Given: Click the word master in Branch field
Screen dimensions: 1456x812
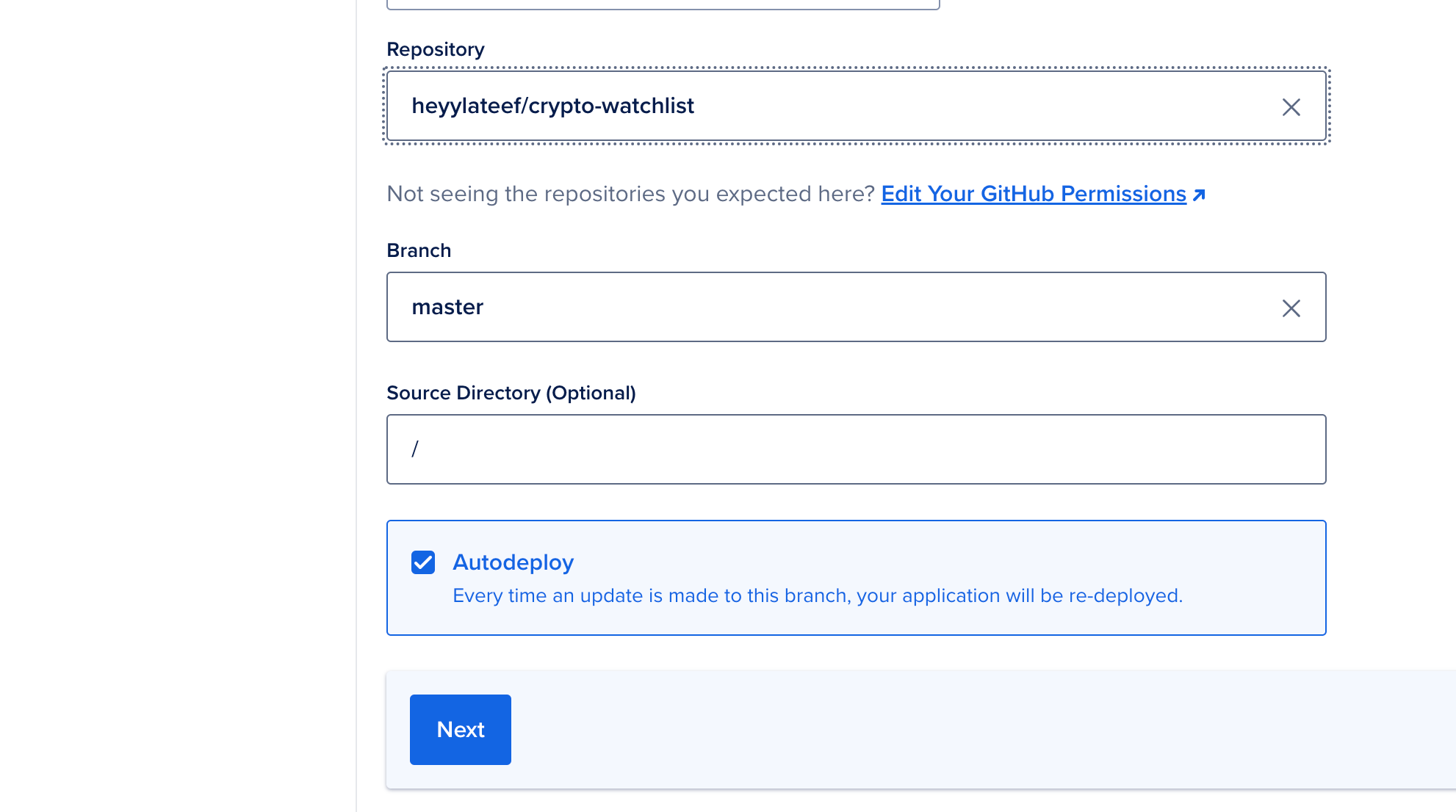Looking at the screenshot, I should coord(447,307).
